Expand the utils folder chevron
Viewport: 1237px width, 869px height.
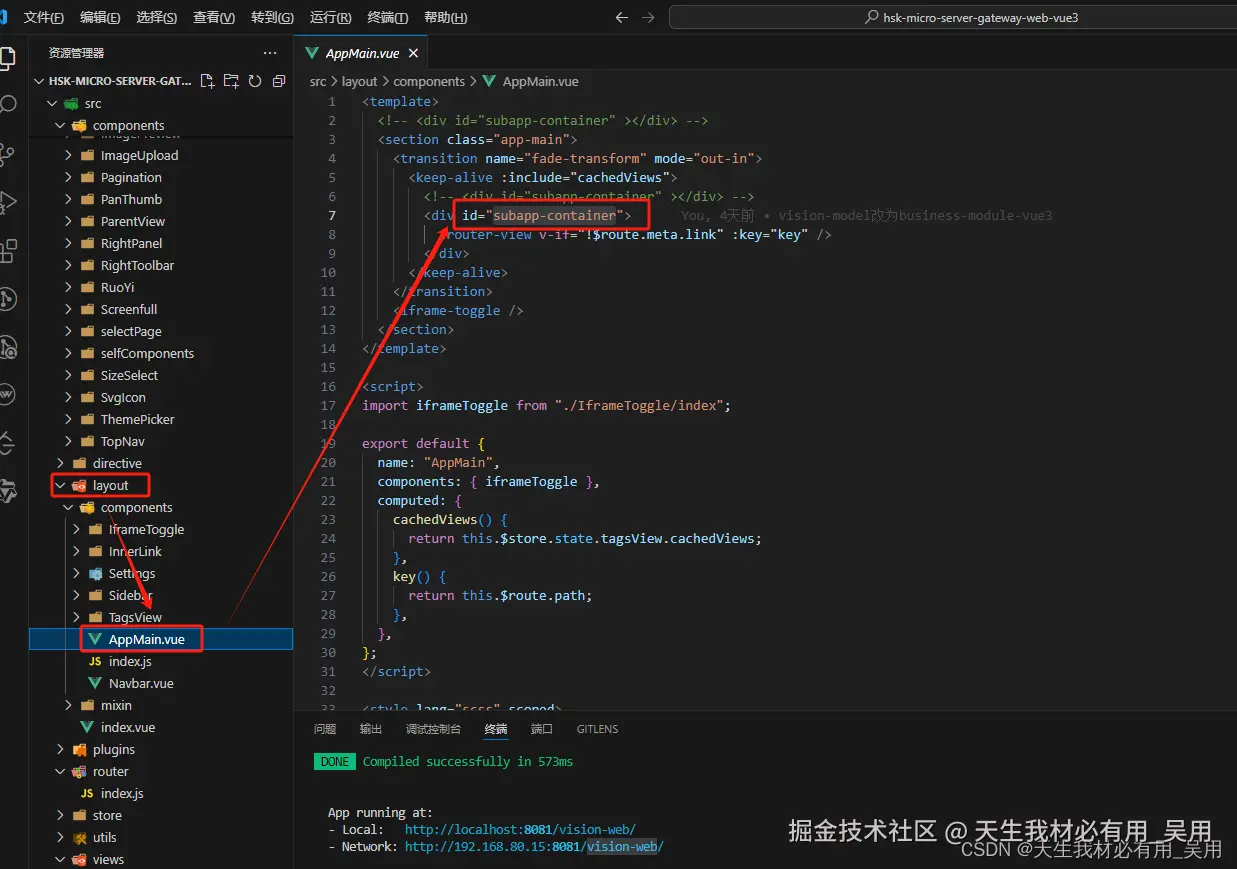[x=61, y=837]
